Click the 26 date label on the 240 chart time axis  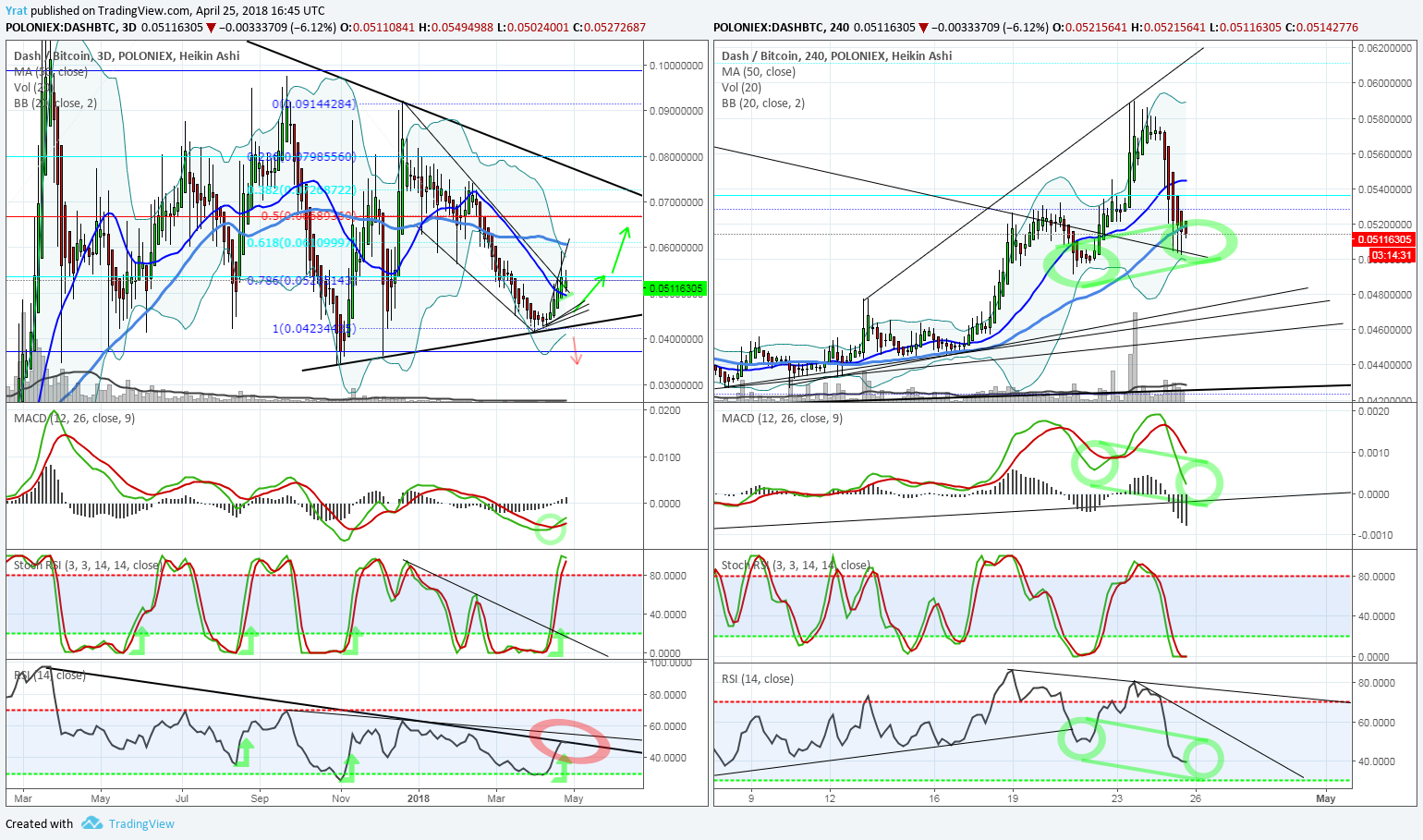click(1196, 798)
